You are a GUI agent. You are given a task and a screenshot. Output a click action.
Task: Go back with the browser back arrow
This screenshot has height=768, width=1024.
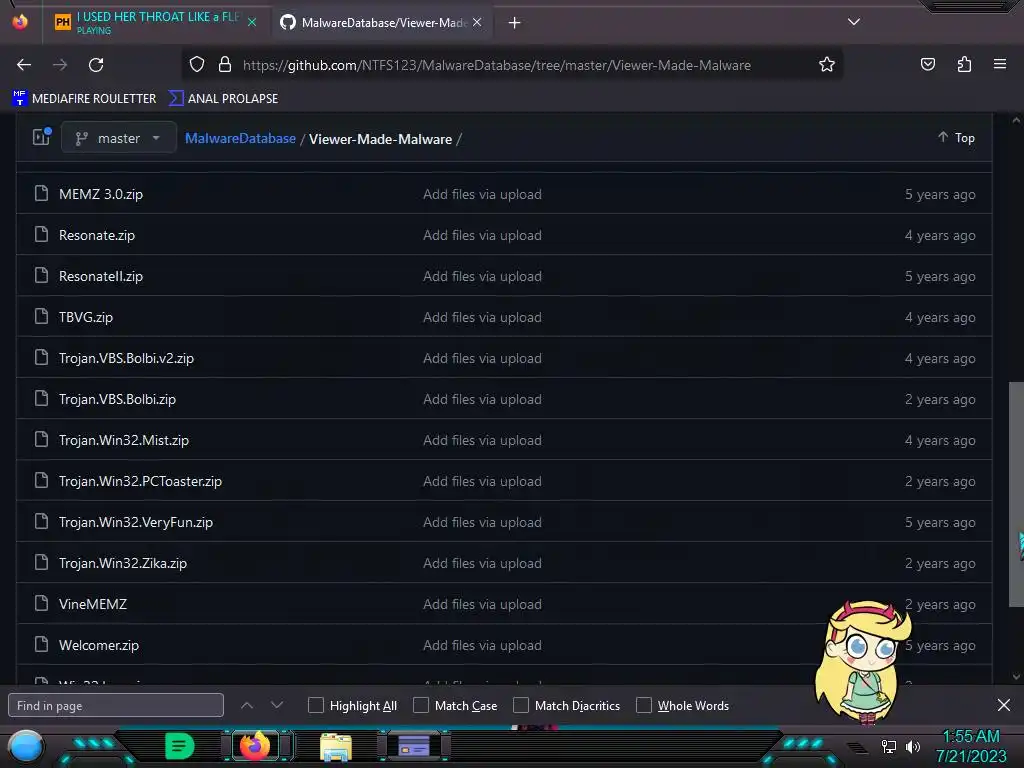tap(24, 65)
